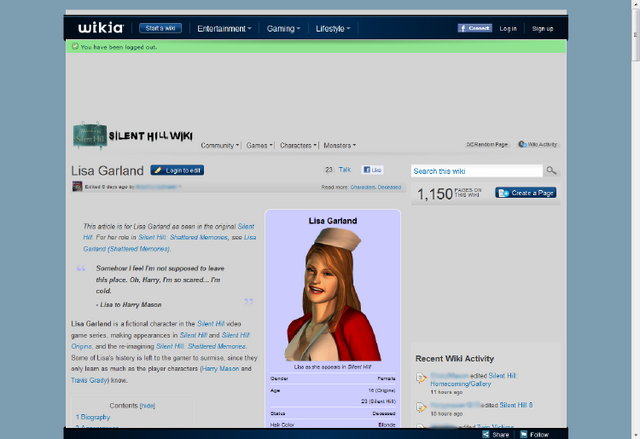Expand the Games menu
The height and width of the screenshot is (439, 640).
[259, 145]
